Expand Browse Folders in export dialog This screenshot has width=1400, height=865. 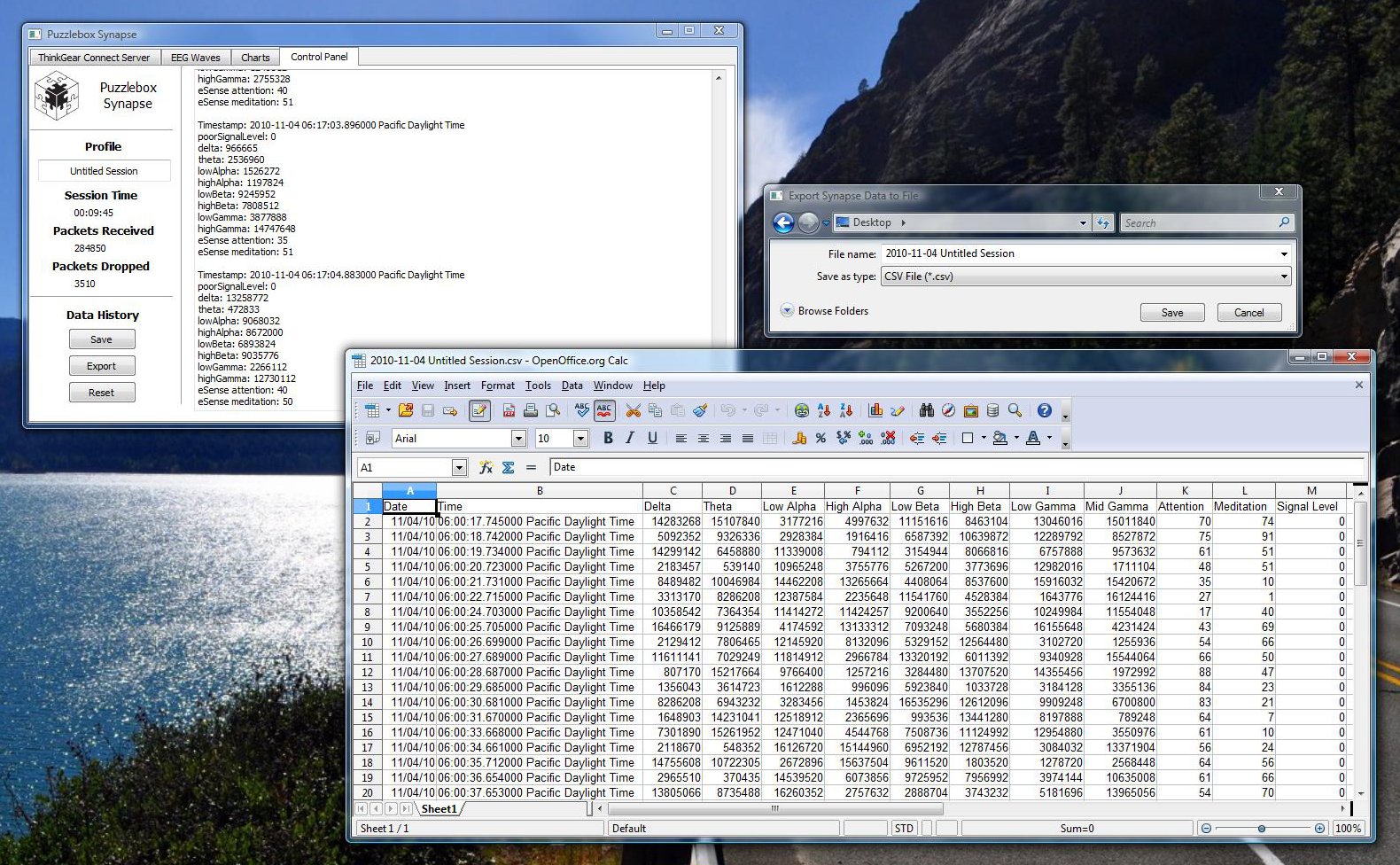824,311
